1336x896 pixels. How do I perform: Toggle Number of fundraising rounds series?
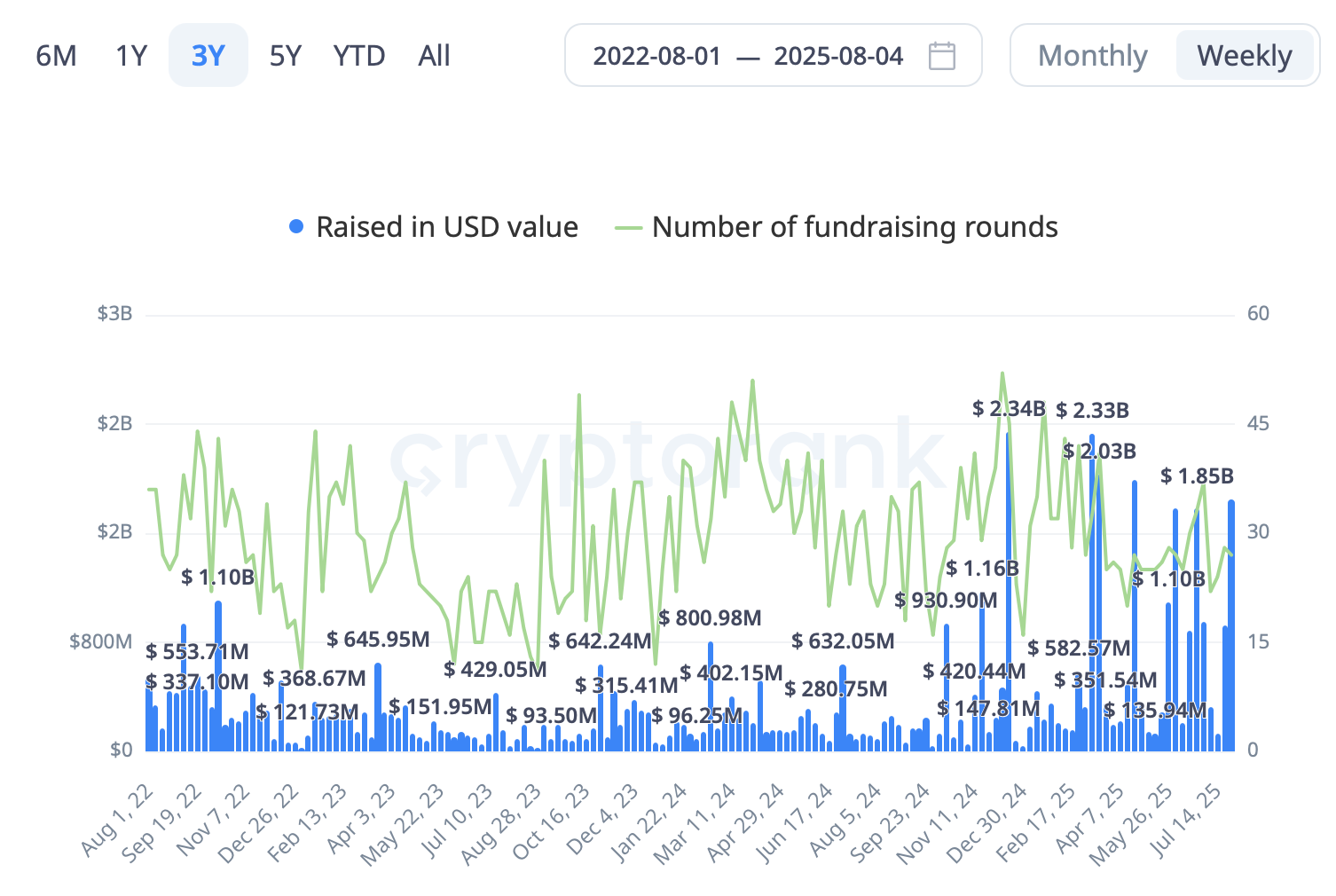point(854,227)
